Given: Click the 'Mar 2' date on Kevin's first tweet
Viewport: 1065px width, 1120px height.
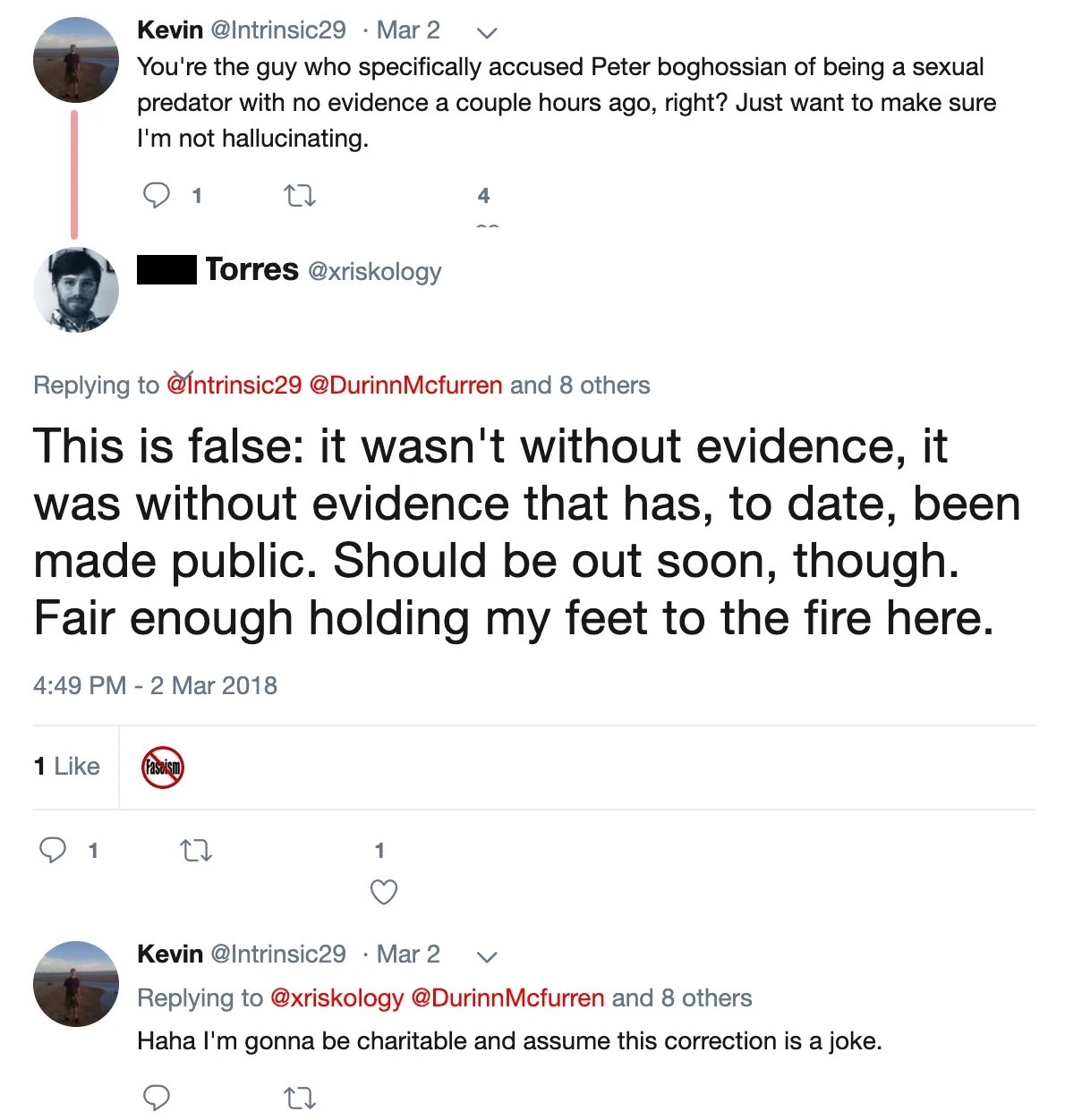Looking at the screenshot, I should 407,30.
